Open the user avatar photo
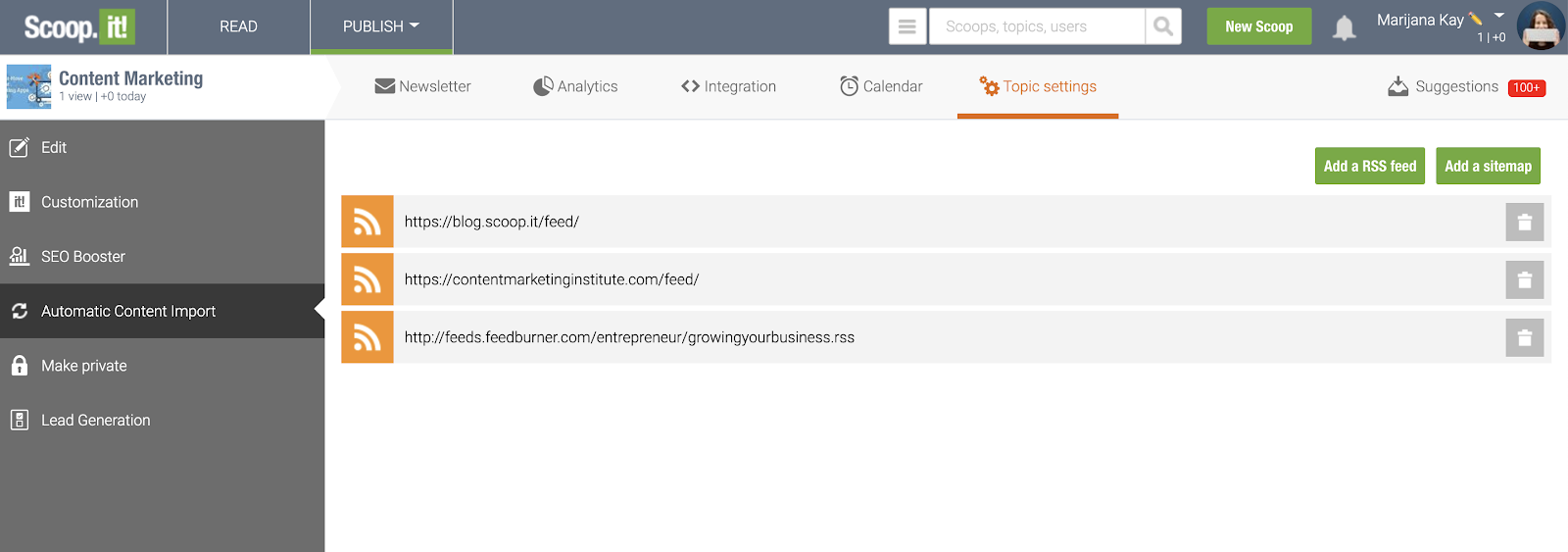Image resolution: width=1568 pixels, height=552 pixels. 1540,26
